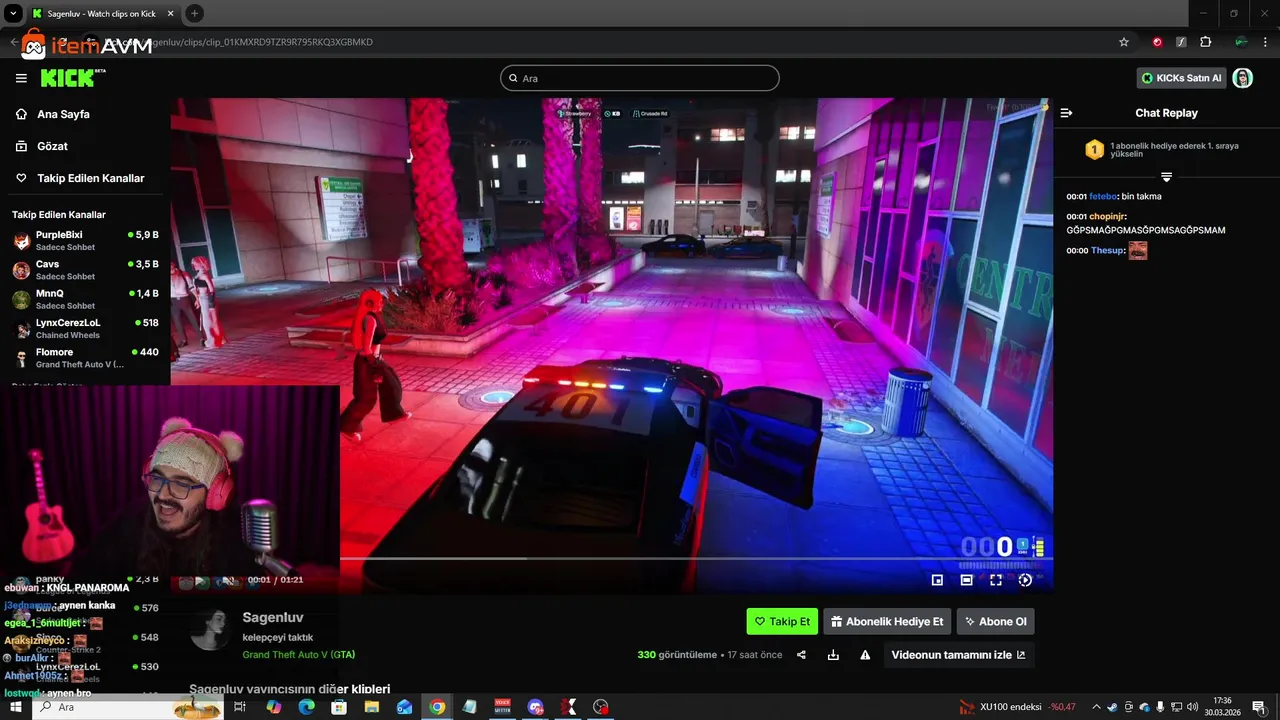Click the red recorder extension icon
The image size is (1280, 720).
[1157, 42]
